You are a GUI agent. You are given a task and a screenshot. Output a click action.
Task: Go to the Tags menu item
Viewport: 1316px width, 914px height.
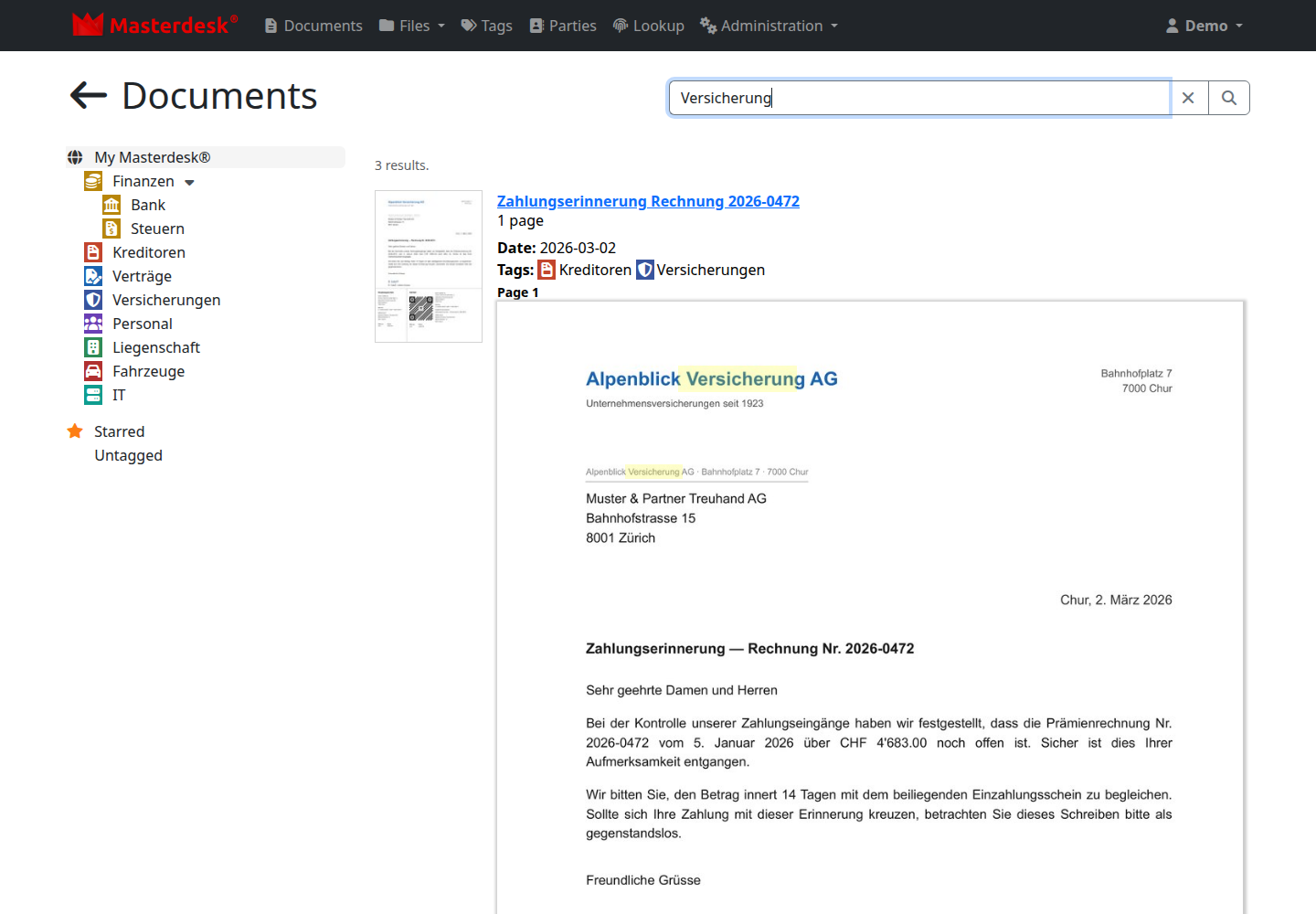click(x=486, y=26)
